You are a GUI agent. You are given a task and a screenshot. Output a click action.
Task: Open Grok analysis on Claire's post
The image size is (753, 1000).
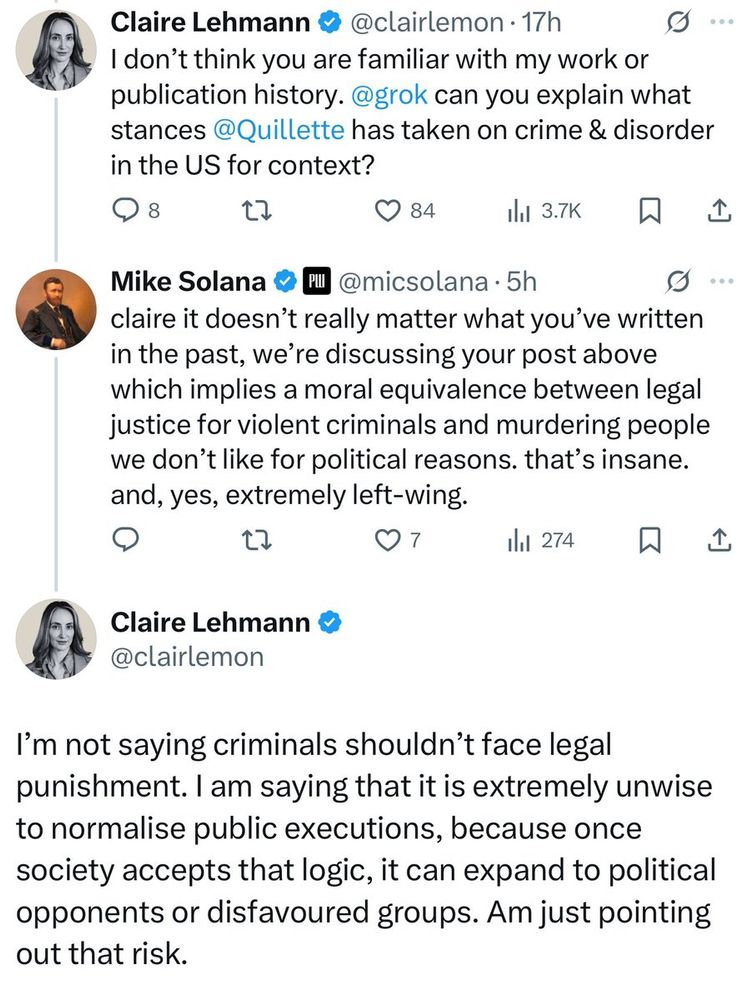pos(680,19)
